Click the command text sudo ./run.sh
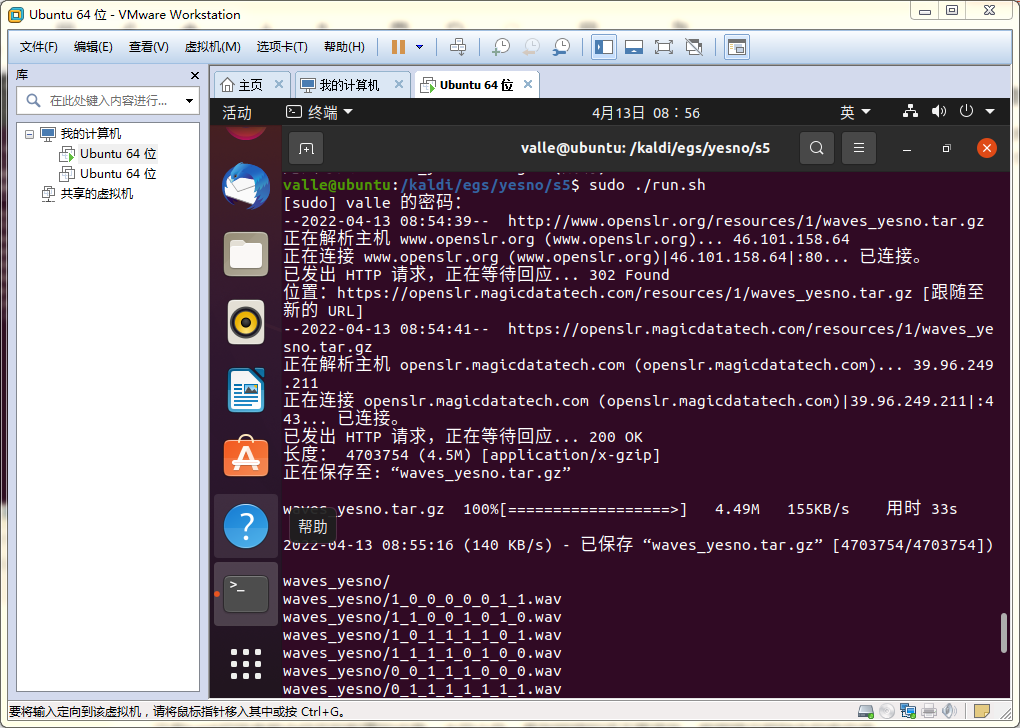Screen dimensions: 1020x728 pos(647,185)
